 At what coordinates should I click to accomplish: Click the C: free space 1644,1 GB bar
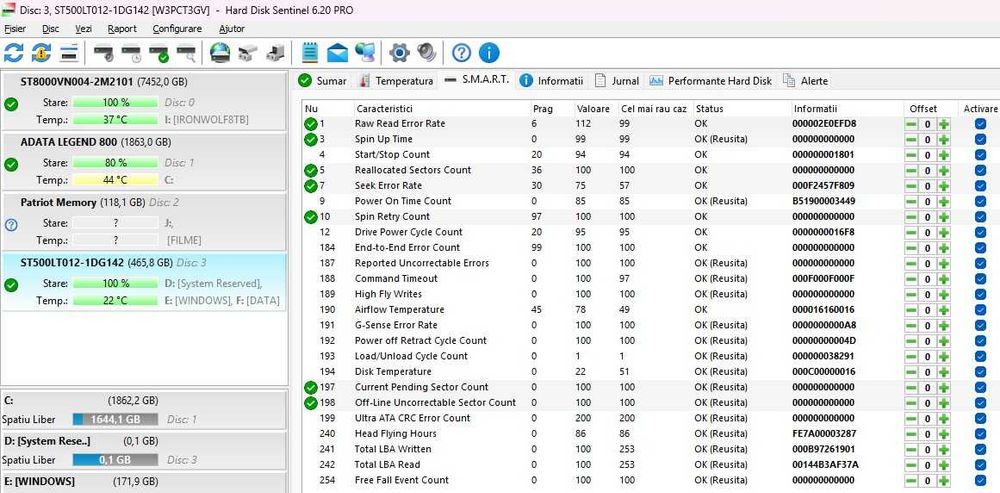[x=115, y=420]
